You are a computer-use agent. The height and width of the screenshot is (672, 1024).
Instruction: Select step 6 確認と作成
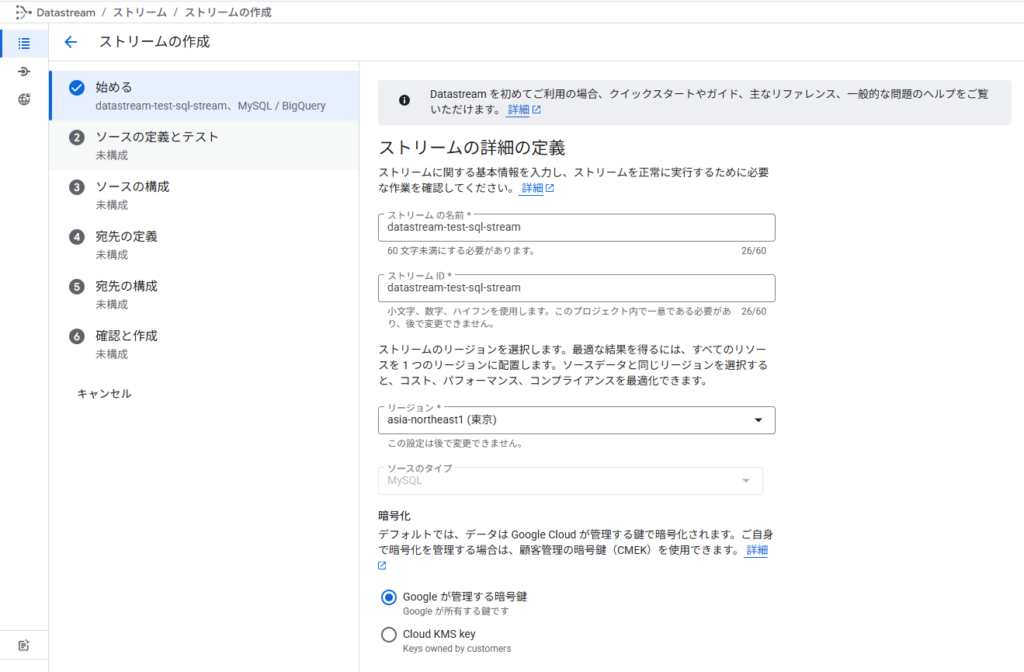[x=126, y=336]
